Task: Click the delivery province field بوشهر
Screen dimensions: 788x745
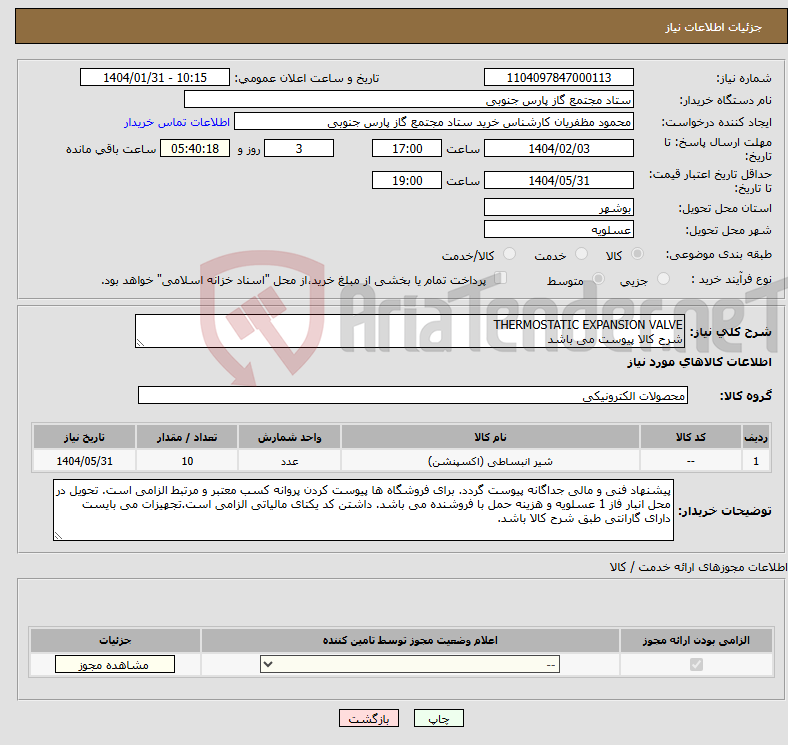Action: (x=558, y=207)
